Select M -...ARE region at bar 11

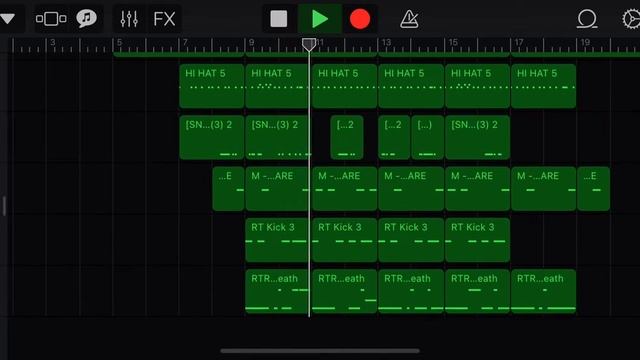344,189
